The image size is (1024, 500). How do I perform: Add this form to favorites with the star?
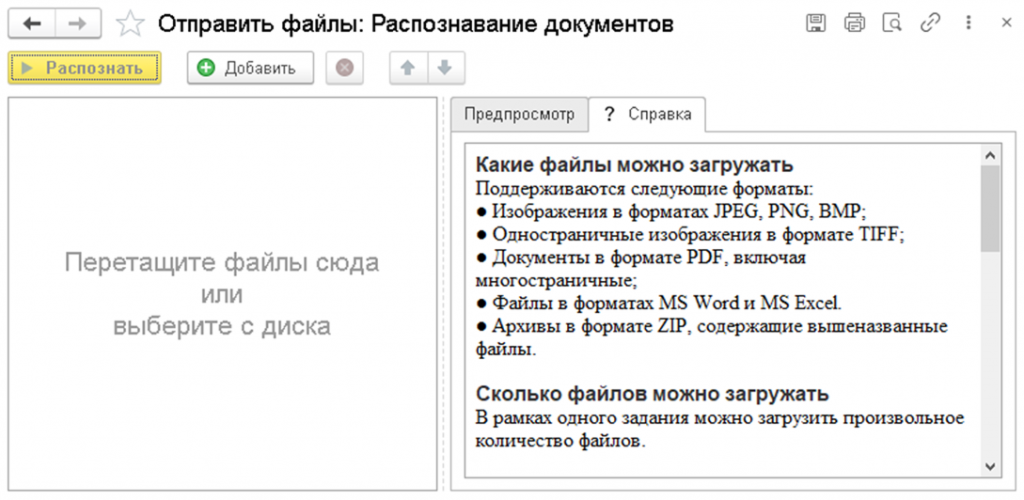click(129, 24)
